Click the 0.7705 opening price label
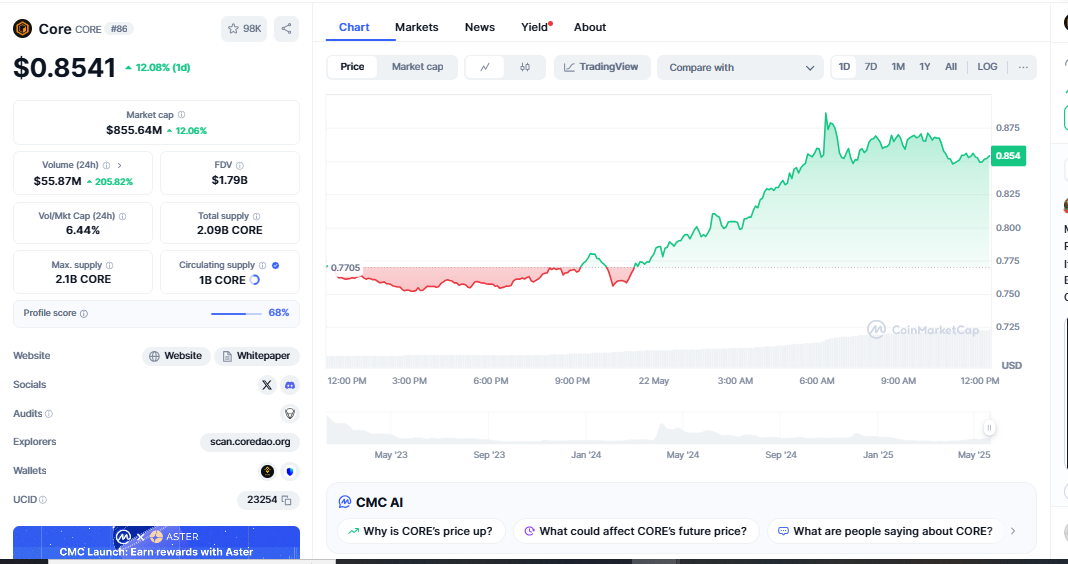The image size is (1068, 564). click(x=344, y=268)
